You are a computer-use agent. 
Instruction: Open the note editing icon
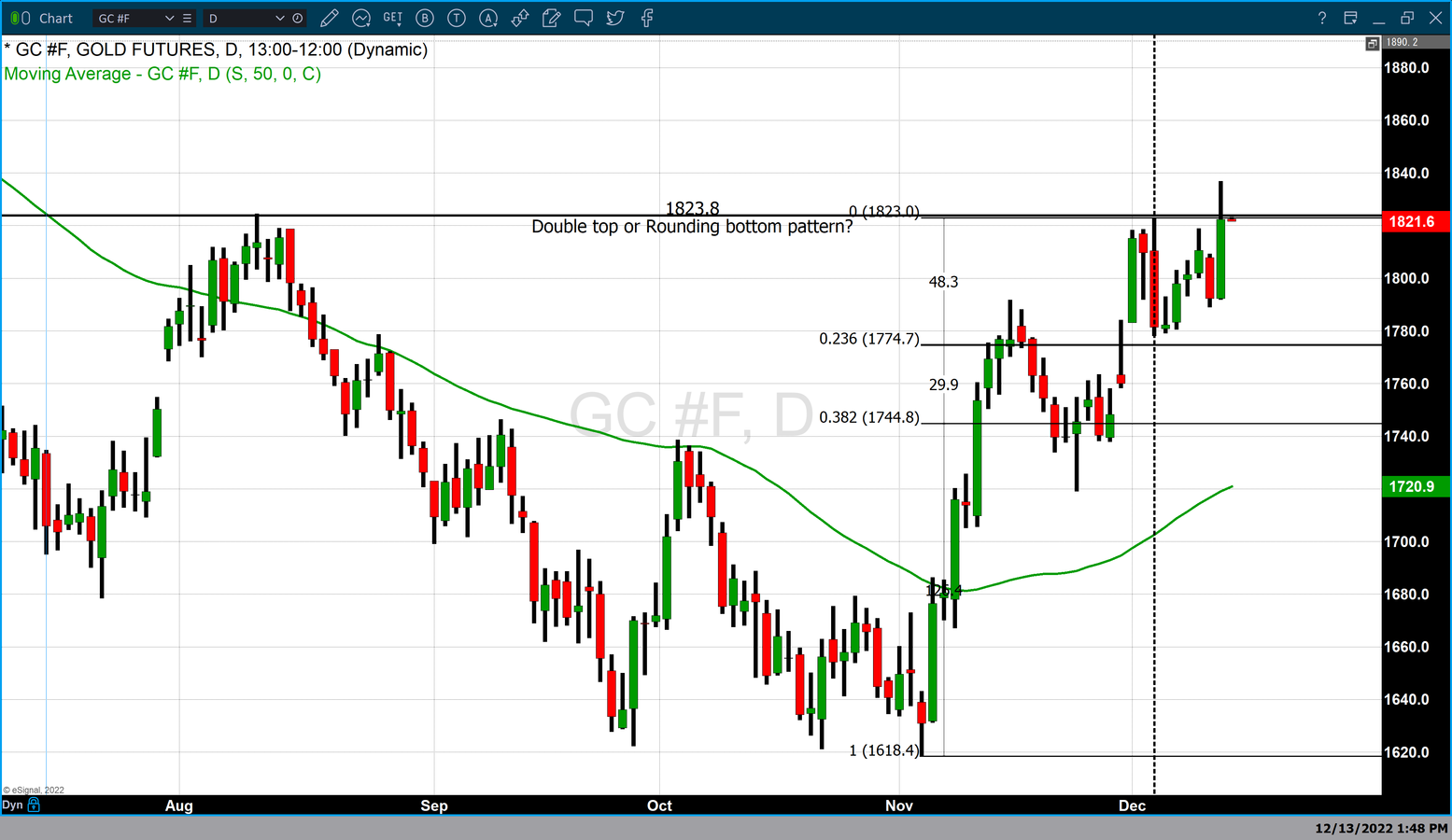coord(552,18)
